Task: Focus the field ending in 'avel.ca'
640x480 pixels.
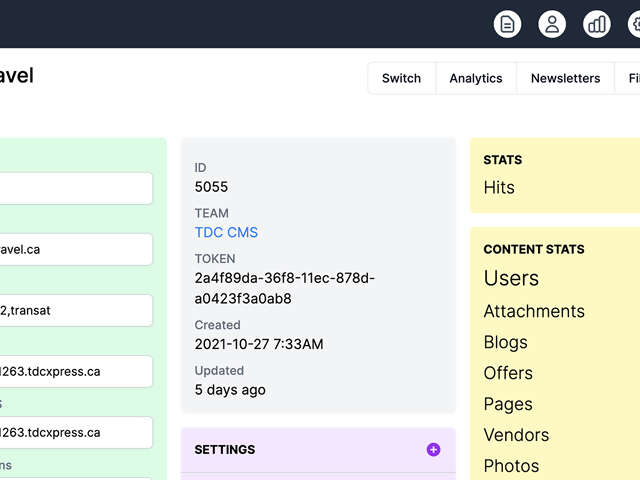Action: [75, 249]
